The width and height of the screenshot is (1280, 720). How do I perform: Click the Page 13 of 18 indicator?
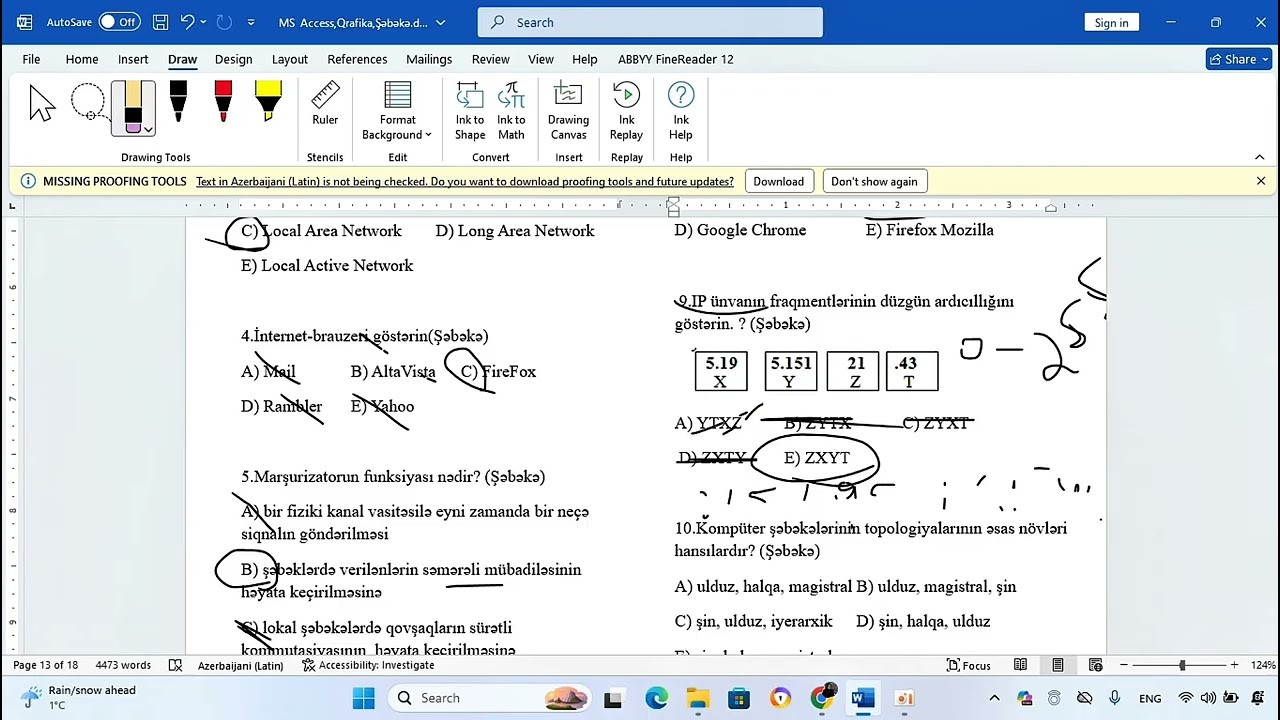coord(45,665)
